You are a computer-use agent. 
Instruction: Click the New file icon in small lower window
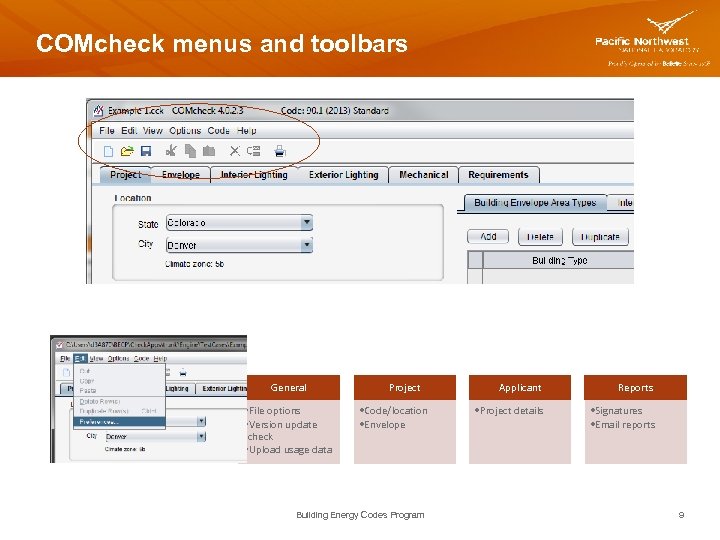66,372
